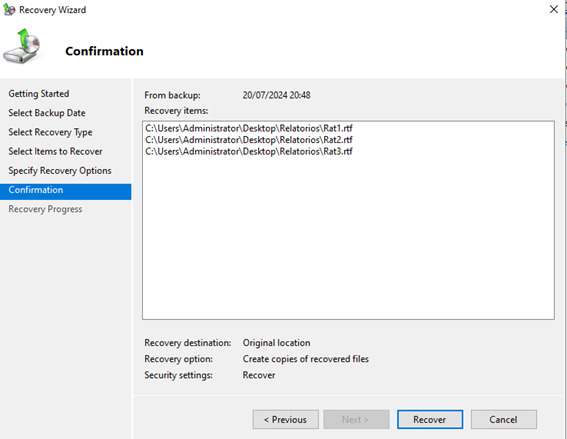Image resolution: width=567 pixels, height=439 pixels.
Task: Click the Recover button
Action: (430, 419)
